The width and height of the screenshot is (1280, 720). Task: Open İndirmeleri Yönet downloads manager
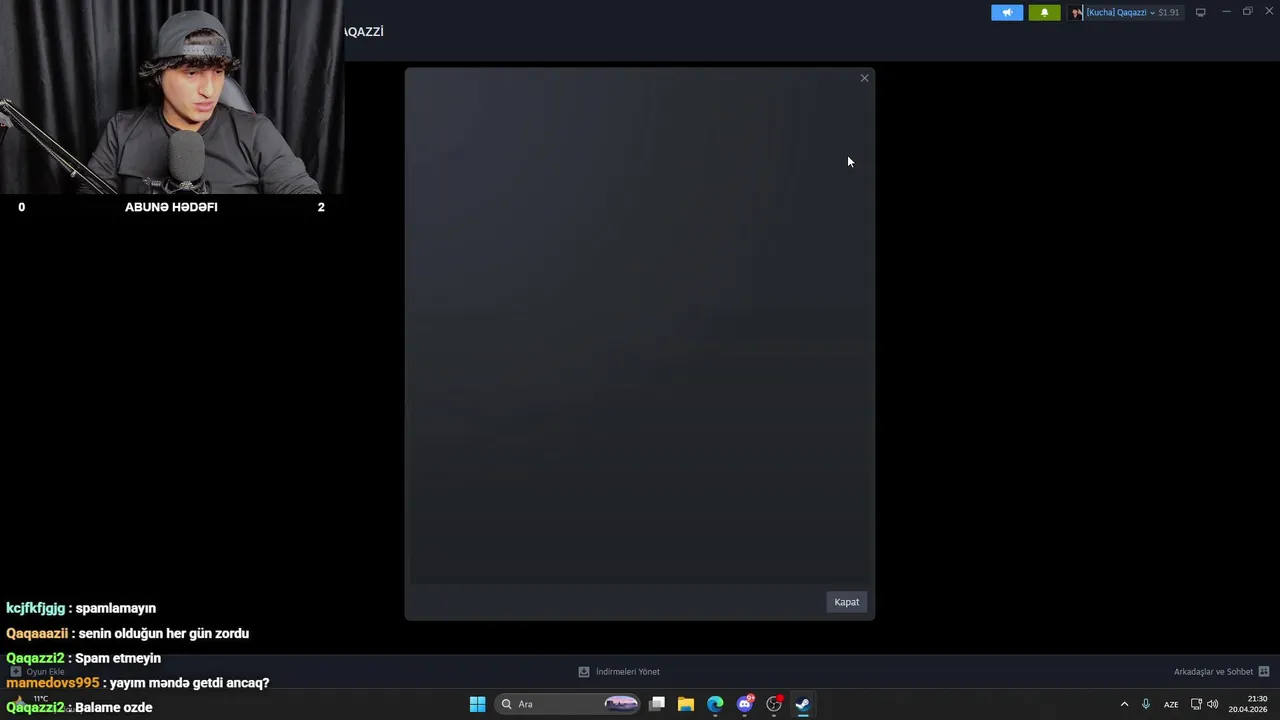point(628,672)
